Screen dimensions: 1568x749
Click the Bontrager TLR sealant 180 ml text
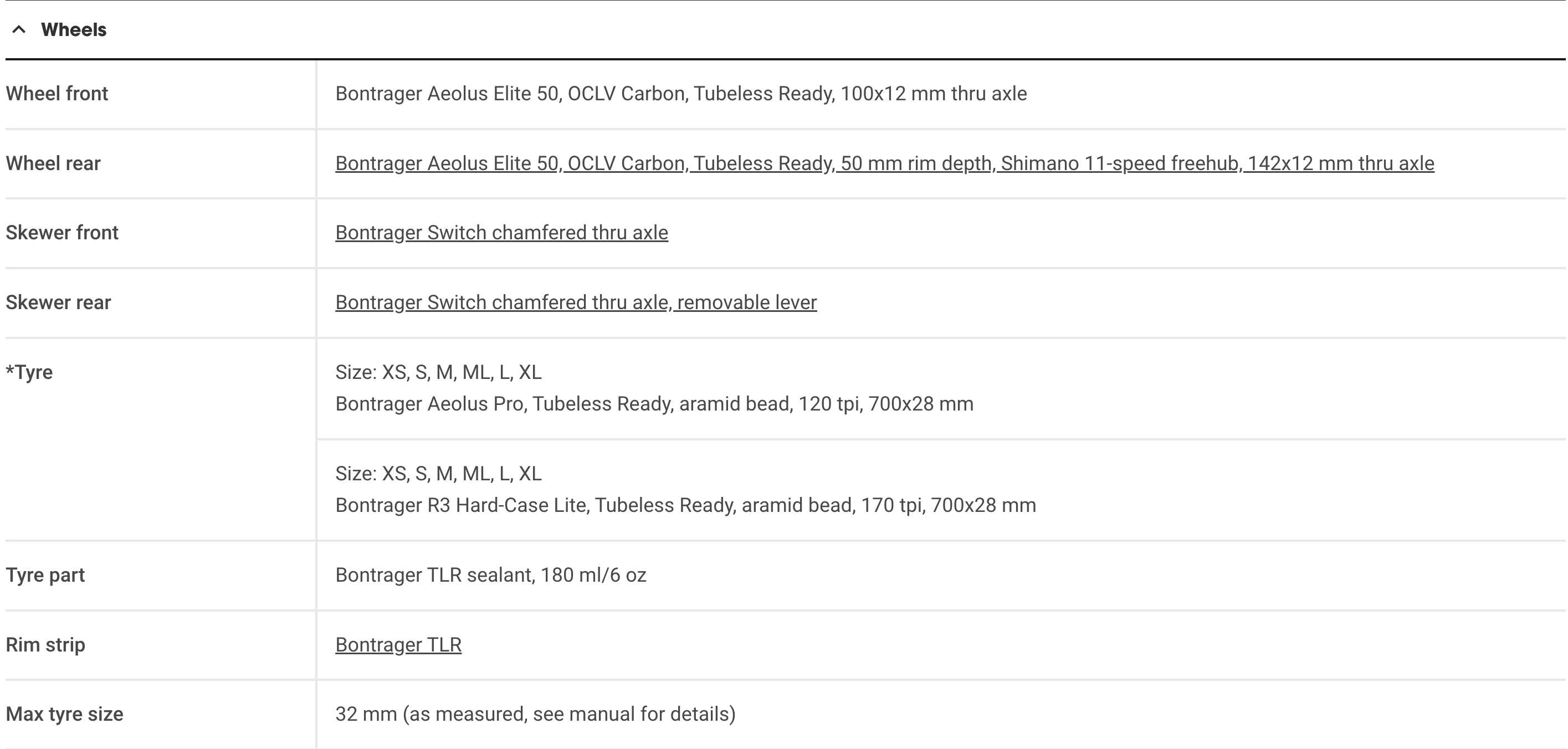point(490,575)
